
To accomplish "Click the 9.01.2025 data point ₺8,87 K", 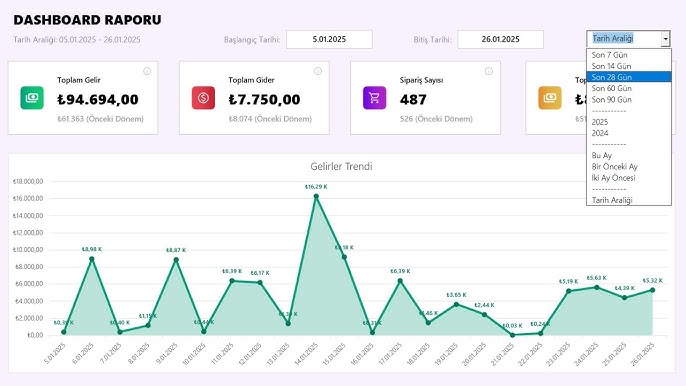I will (x=176, y=260).
